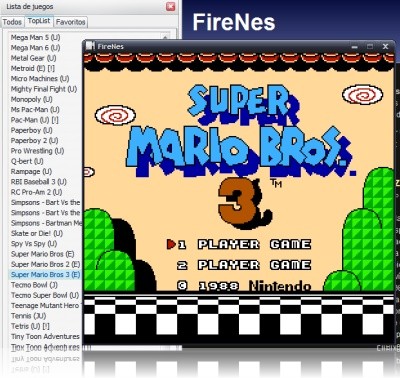Select Simpsons - Bartman Me... entry
This screenshot has width=400, height=378.
[x=46, y=223]
